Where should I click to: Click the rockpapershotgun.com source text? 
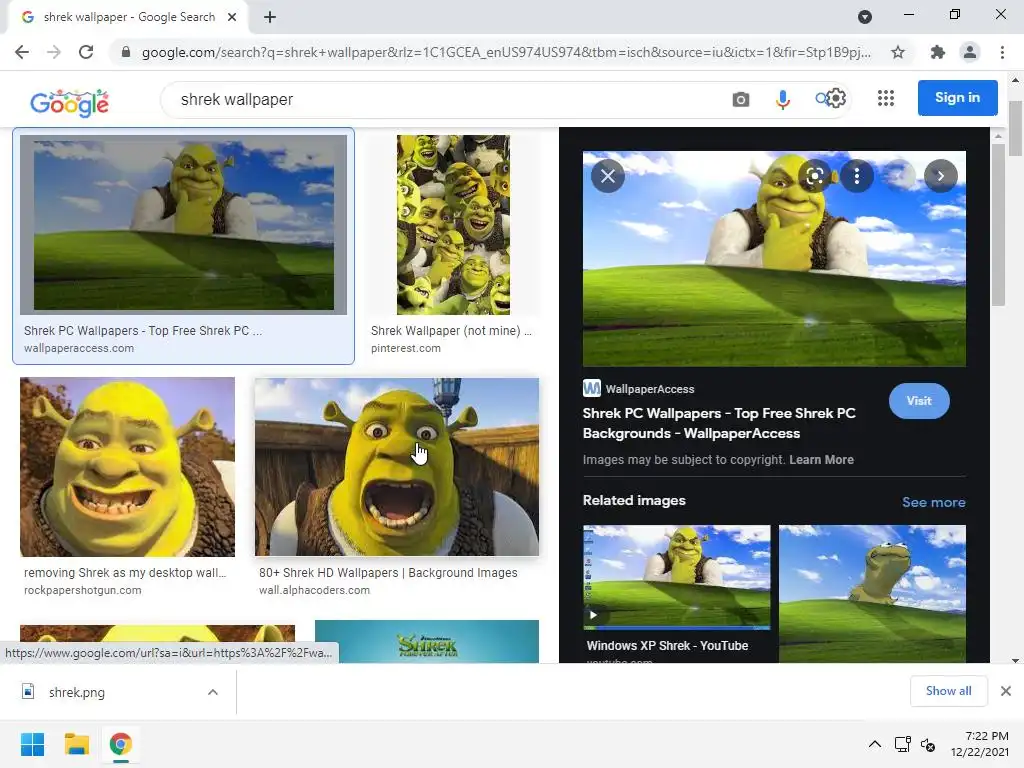(x=82, y=590)
